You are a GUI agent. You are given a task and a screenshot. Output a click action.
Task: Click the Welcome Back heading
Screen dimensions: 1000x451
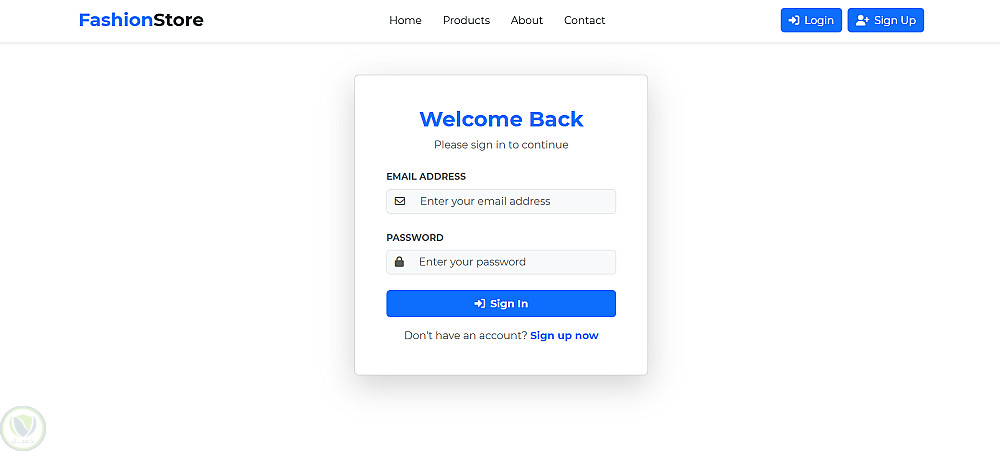(501, 119)
